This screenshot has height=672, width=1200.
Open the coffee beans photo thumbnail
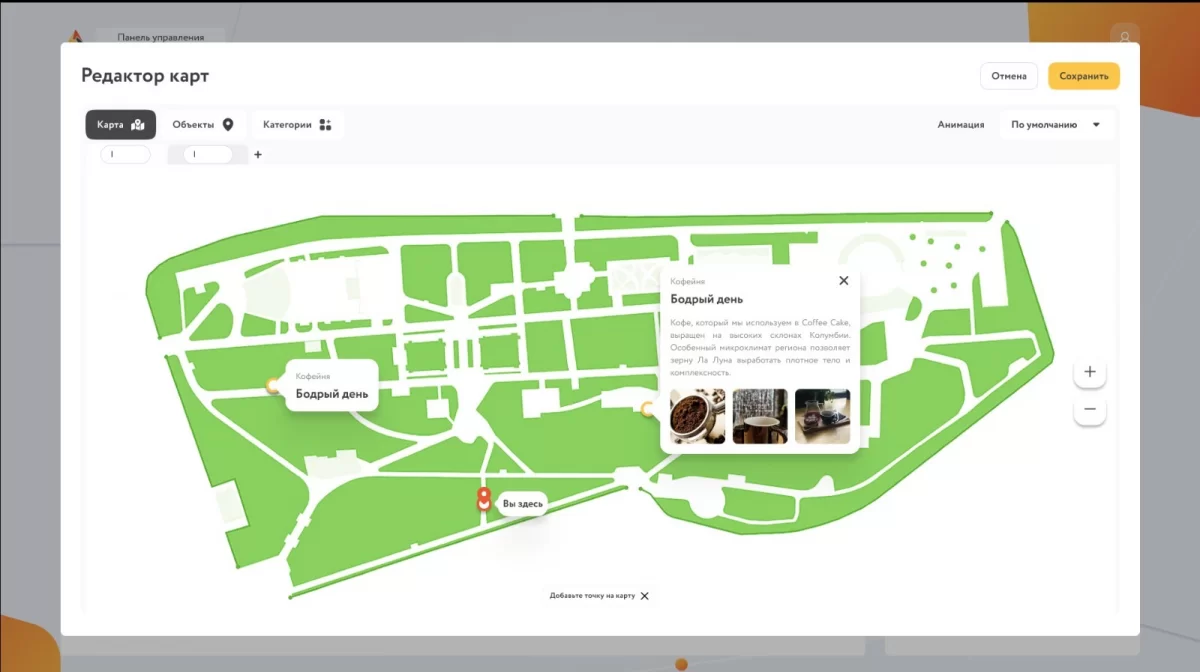pos(698,416)
